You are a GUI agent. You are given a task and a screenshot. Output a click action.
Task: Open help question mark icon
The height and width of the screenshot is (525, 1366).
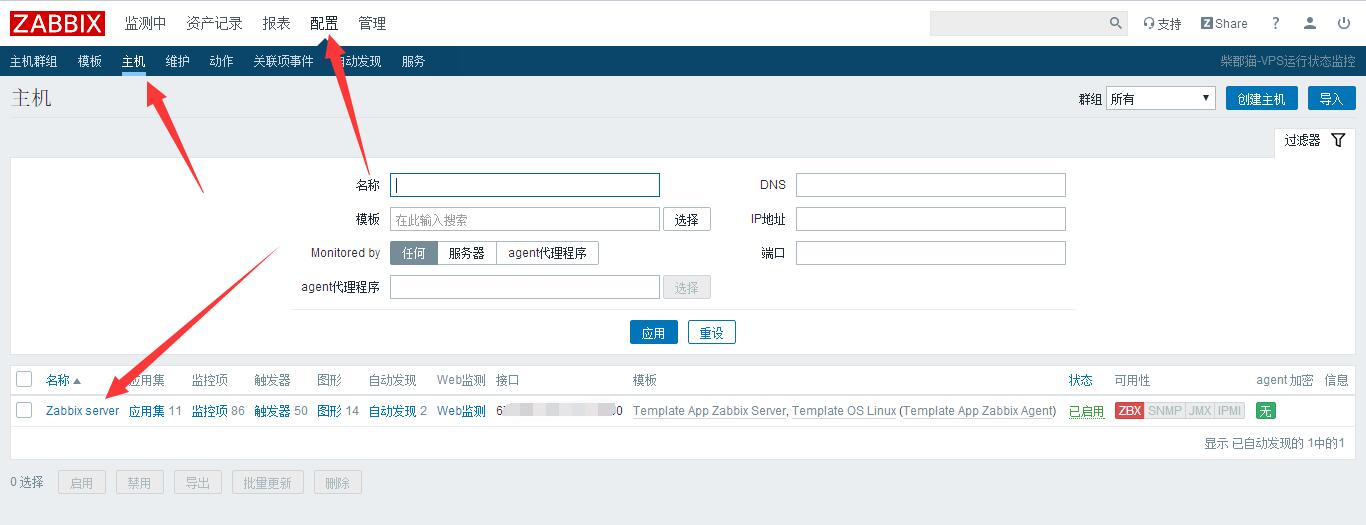(x=1275, y=23)
